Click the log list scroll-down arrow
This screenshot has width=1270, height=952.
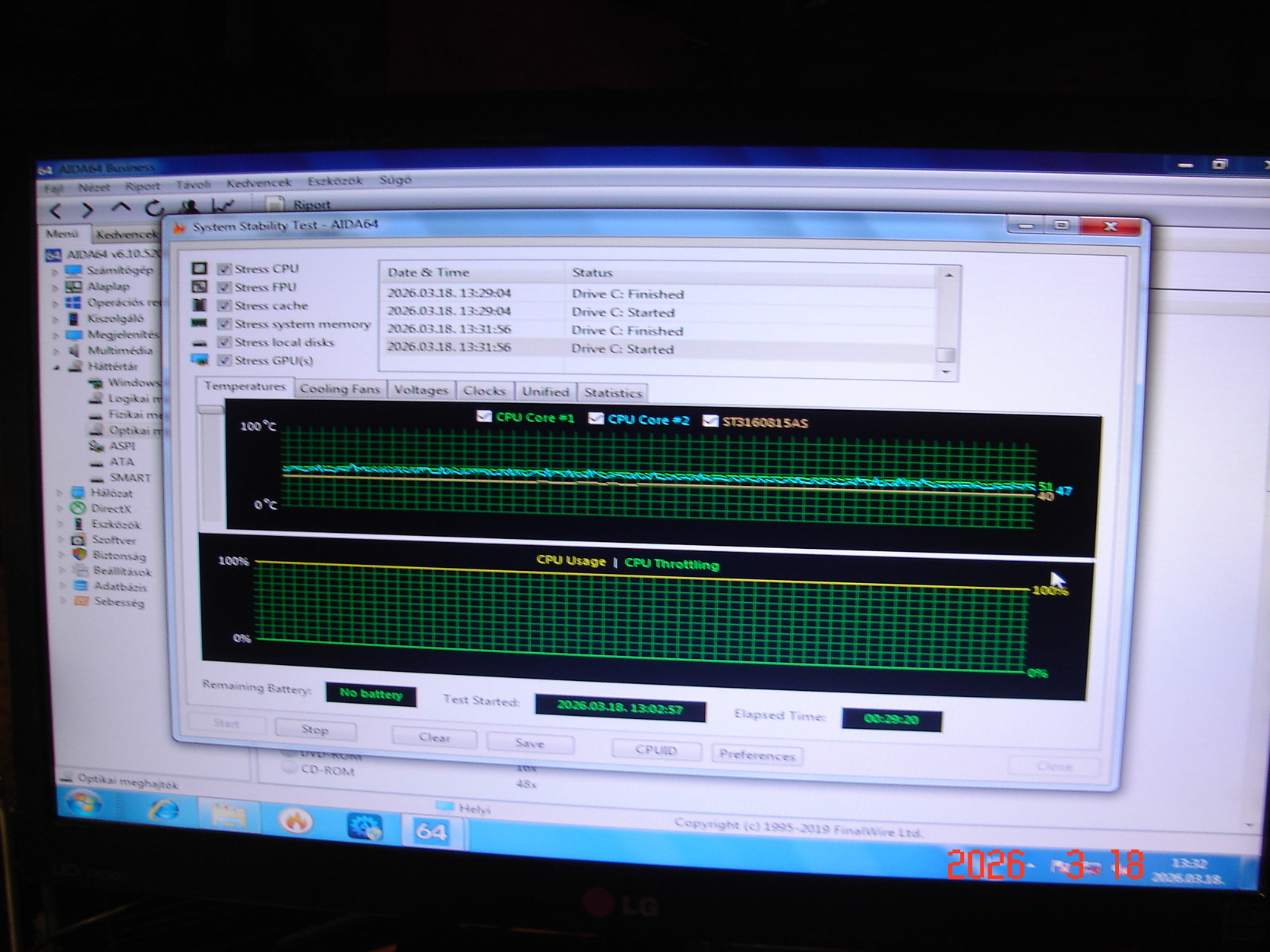click(946, 372)
